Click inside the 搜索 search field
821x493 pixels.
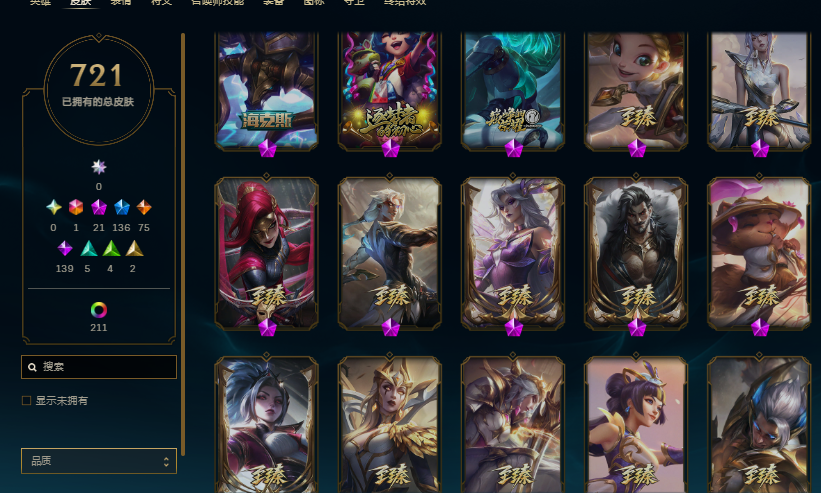98,367
